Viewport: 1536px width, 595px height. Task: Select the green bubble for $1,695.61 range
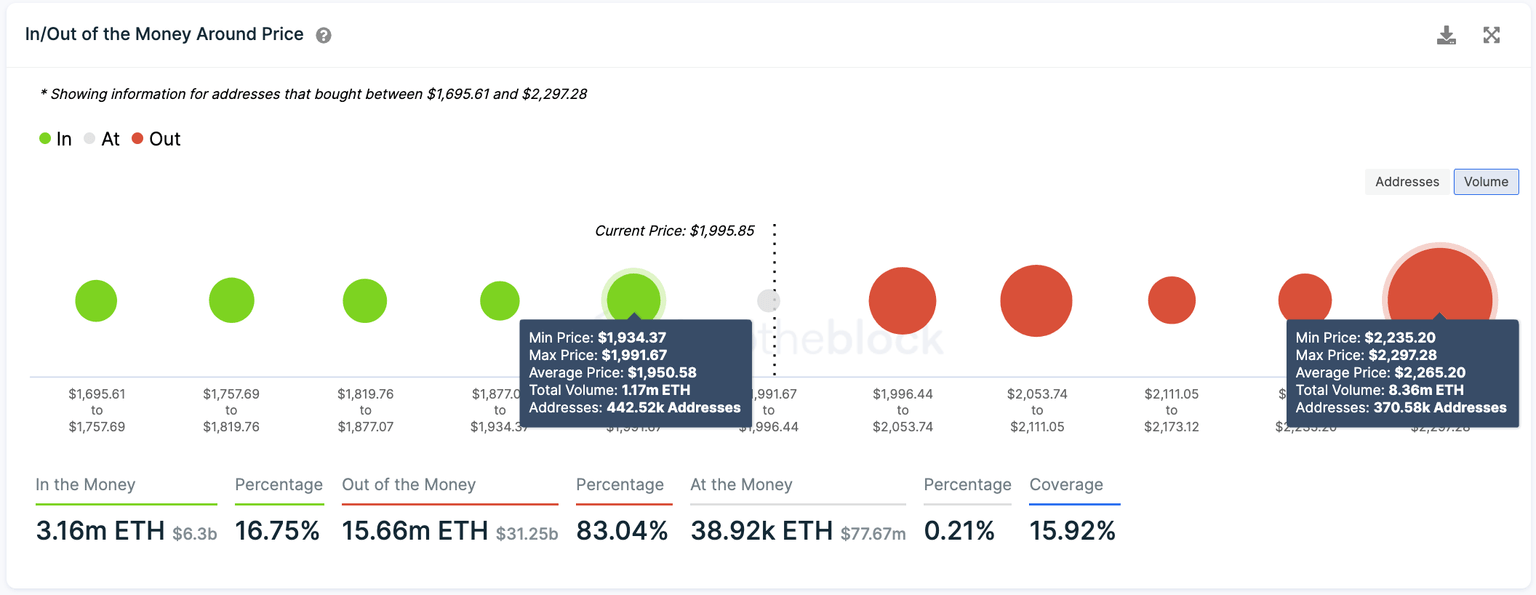point(96,299)
